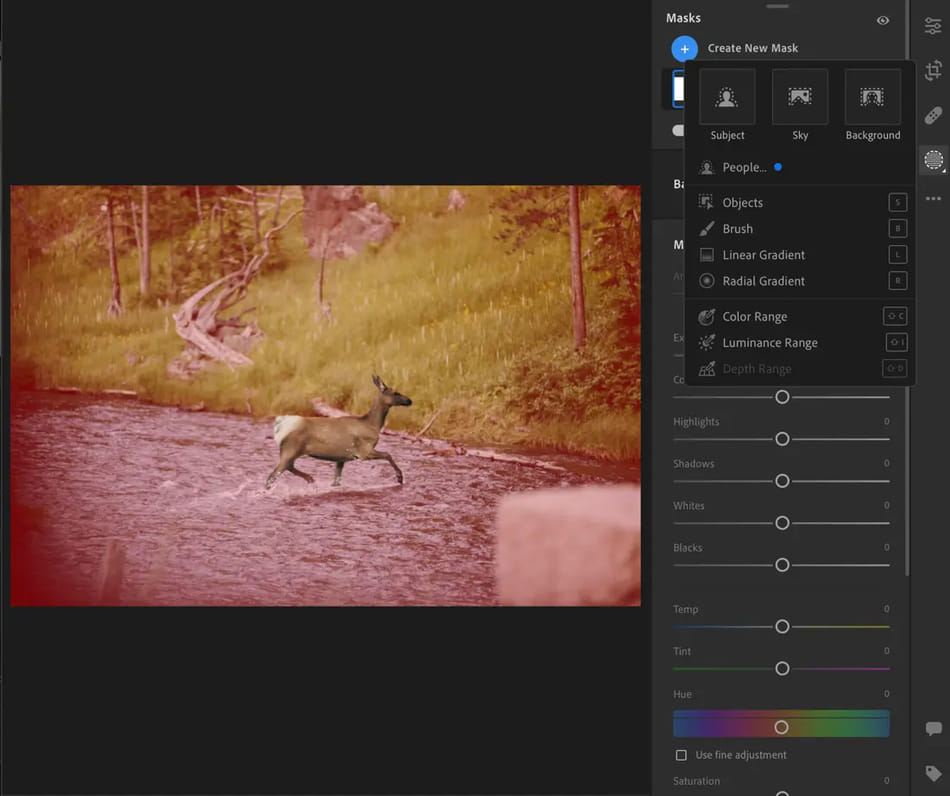This screenshot has height=796, width=950.
Task: Click the Shadows value 0
Action: tap(886, 463)
